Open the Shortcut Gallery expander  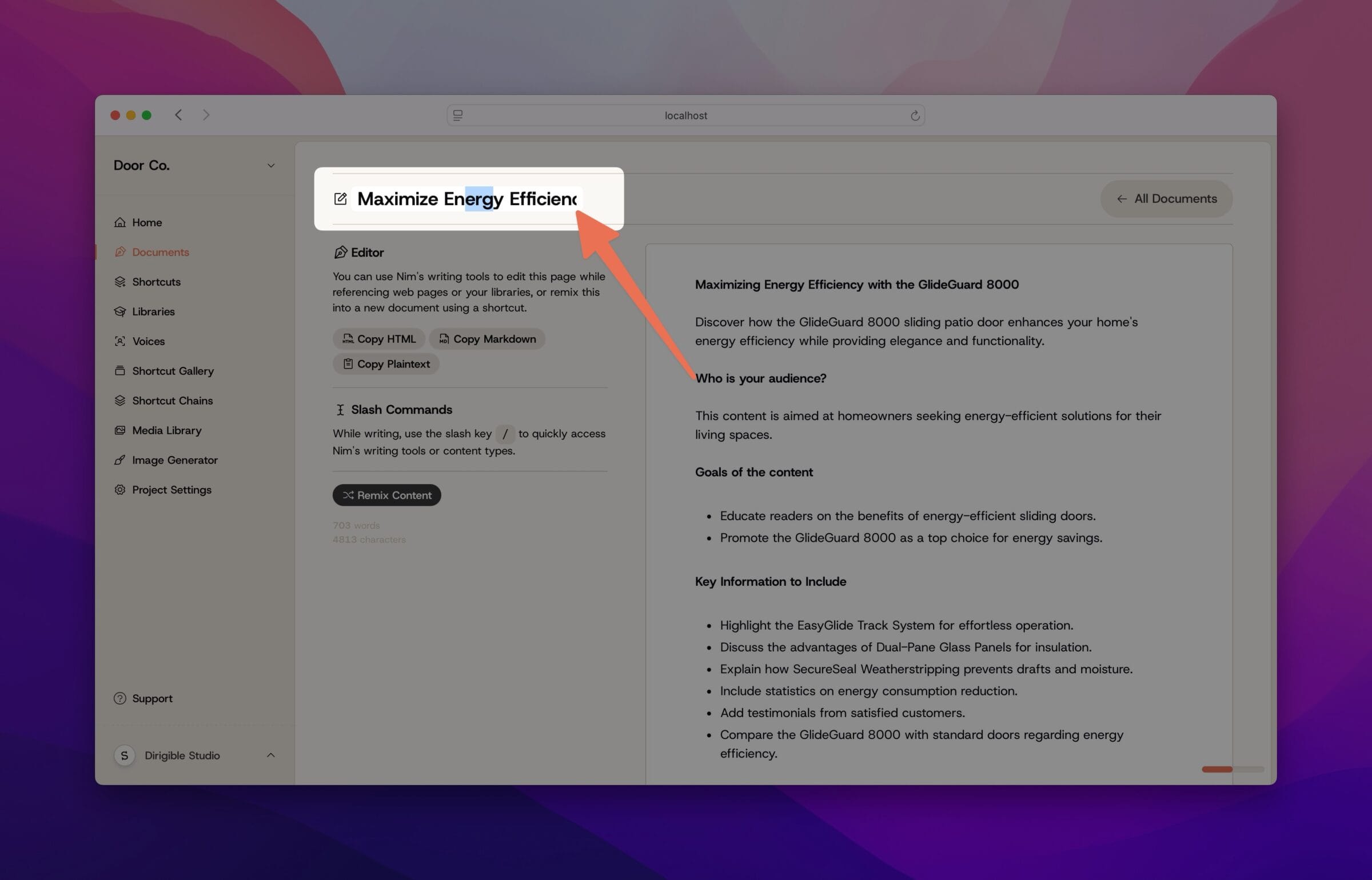click(x=173, y=371)
